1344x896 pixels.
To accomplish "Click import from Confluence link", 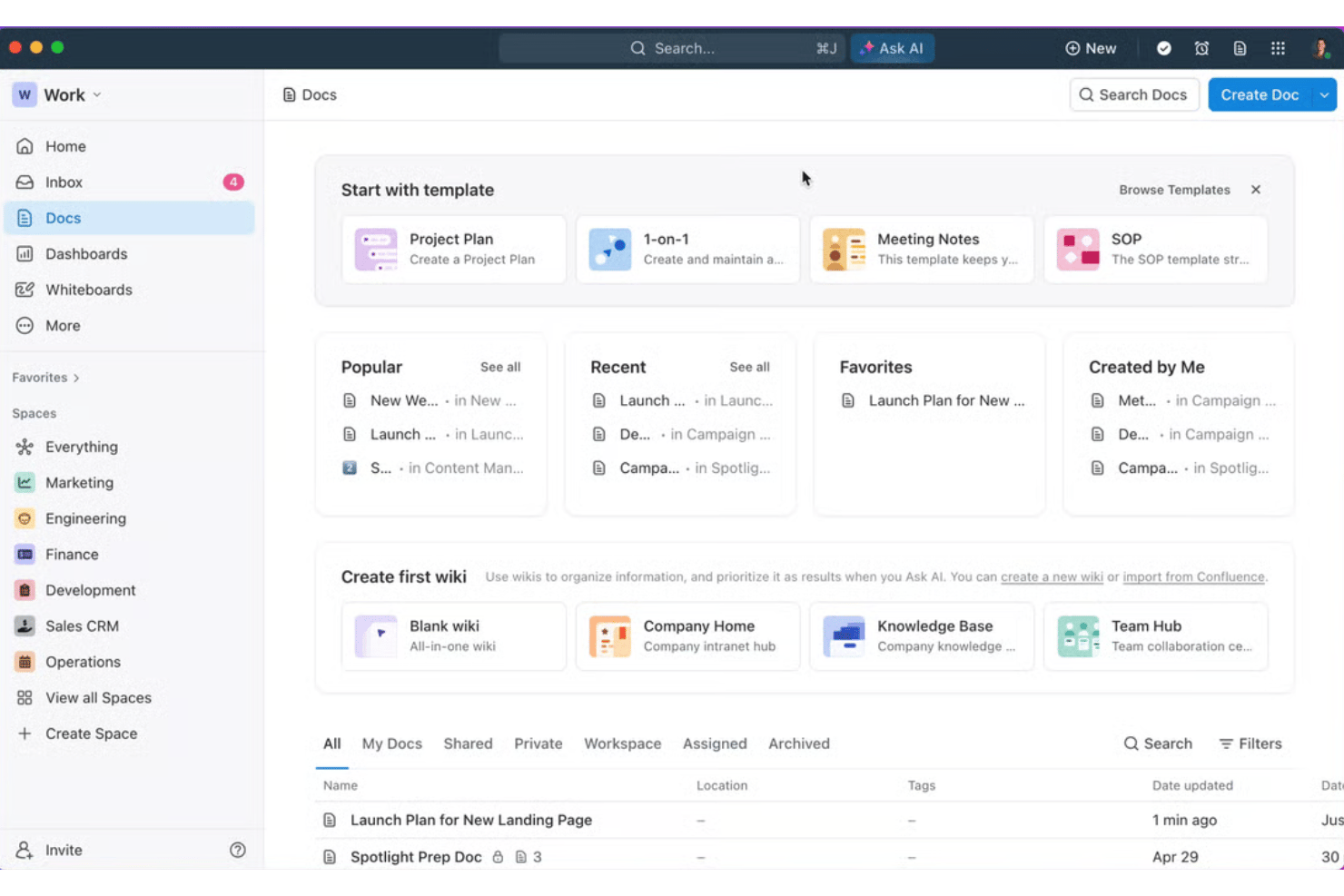I will (1193, 577).
